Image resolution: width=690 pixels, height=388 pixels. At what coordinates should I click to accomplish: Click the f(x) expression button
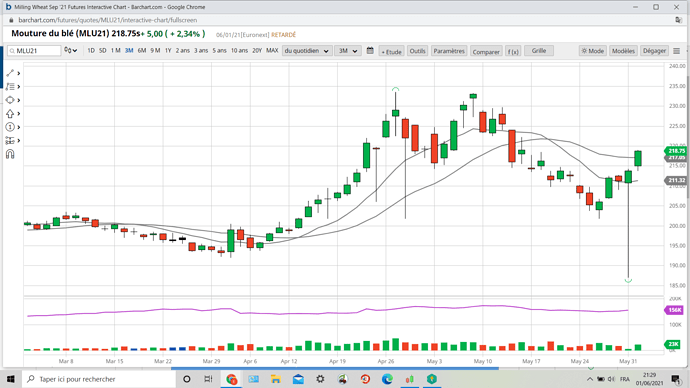(x=513, y=51)
